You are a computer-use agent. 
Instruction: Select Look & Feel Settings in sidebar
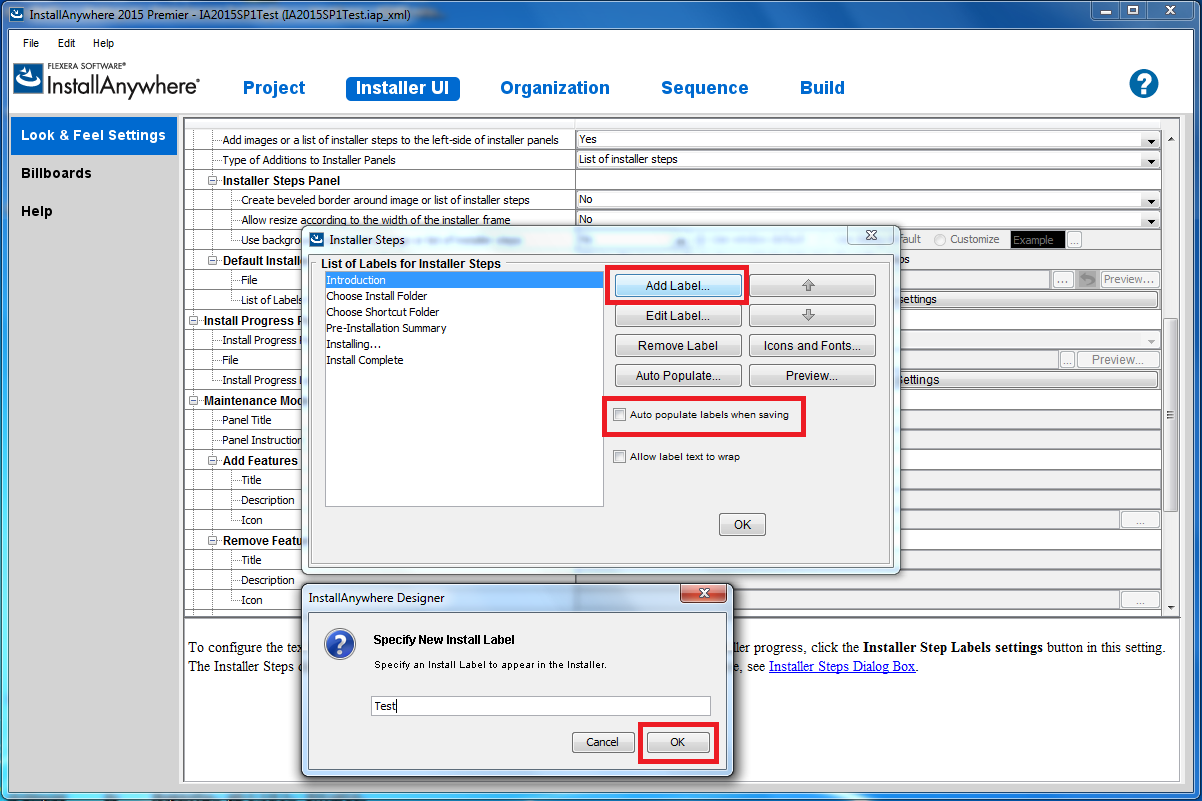pos(94,135)
